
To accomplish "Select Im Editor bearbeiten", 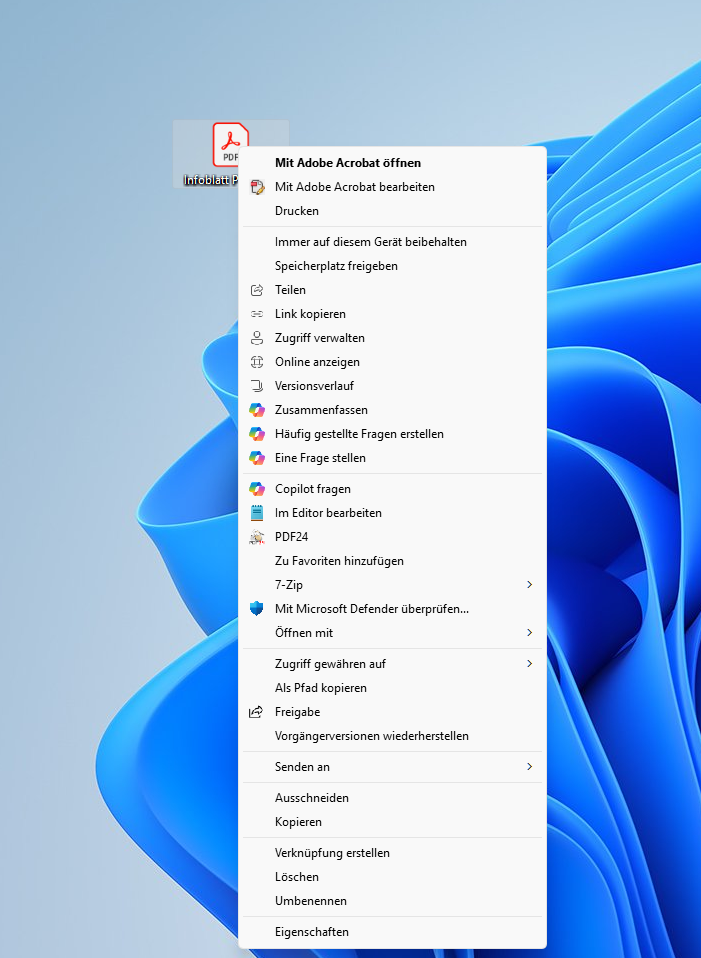I will (392, 513).
